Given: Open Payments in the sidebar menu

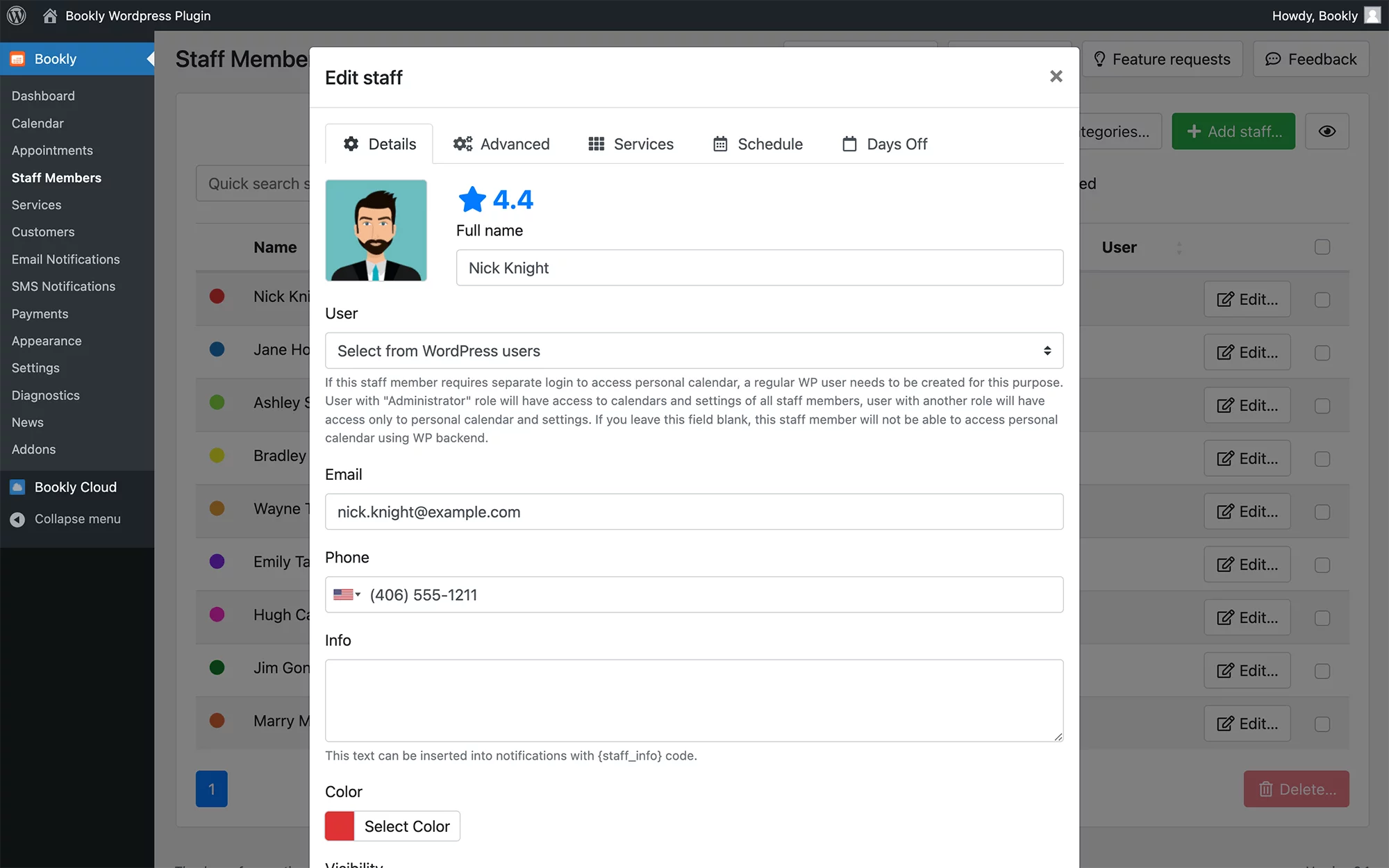Looking at the screenshot, I should tap(40, 314).
